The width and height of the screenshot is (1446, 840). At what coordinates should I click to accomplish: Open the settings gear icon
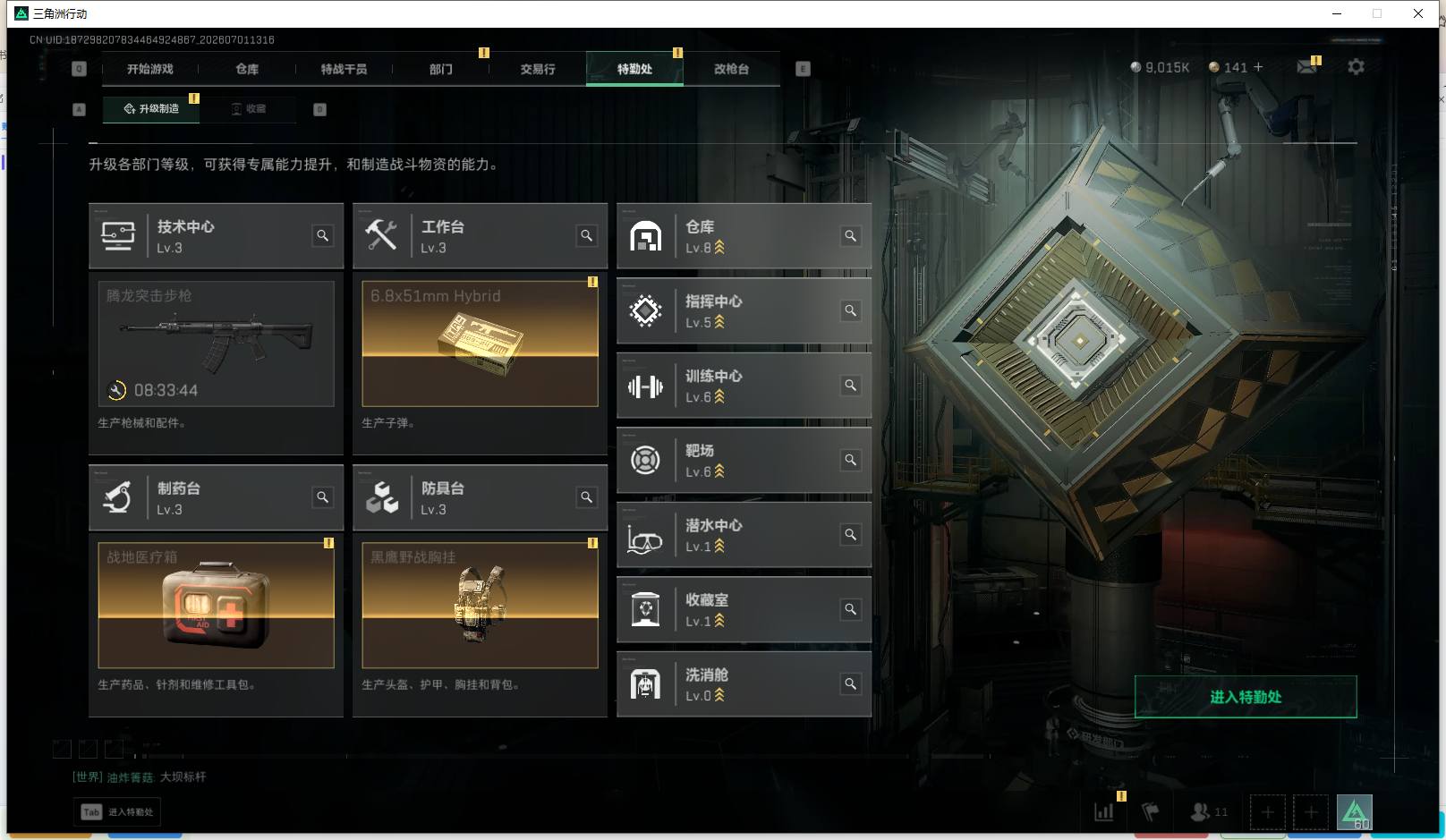1356,67
